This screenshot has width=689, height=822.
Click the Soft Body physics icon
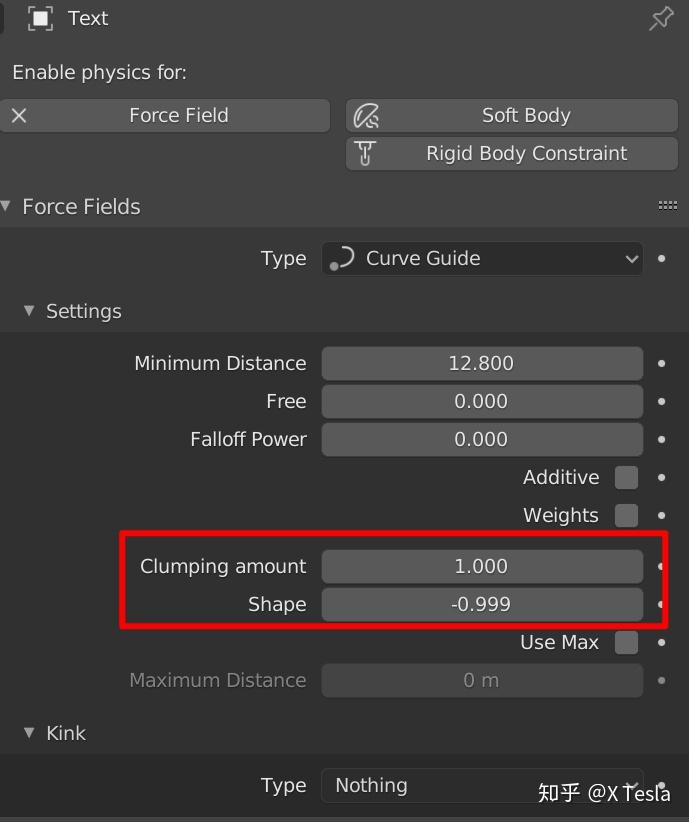(367, 115)
